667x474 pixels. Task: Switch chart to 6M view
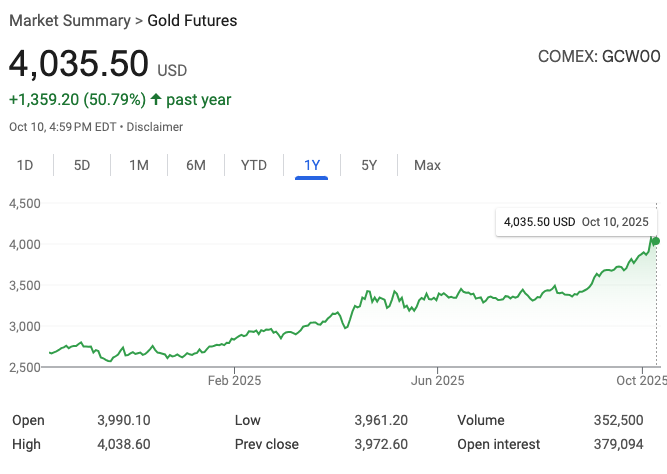[x=196, y=165]
